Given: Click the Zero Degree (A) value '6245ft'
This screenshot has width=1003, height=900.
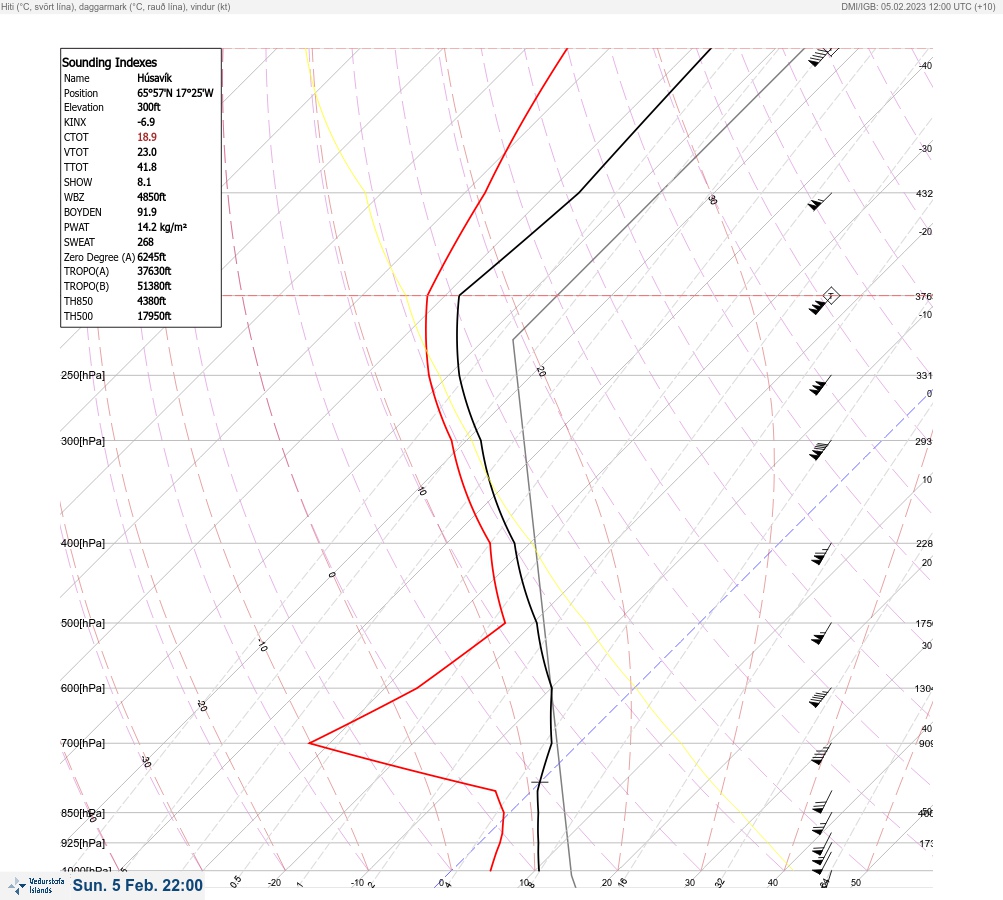Looking at the screenshot, I should pyautogui.click(x=152, y=257).
